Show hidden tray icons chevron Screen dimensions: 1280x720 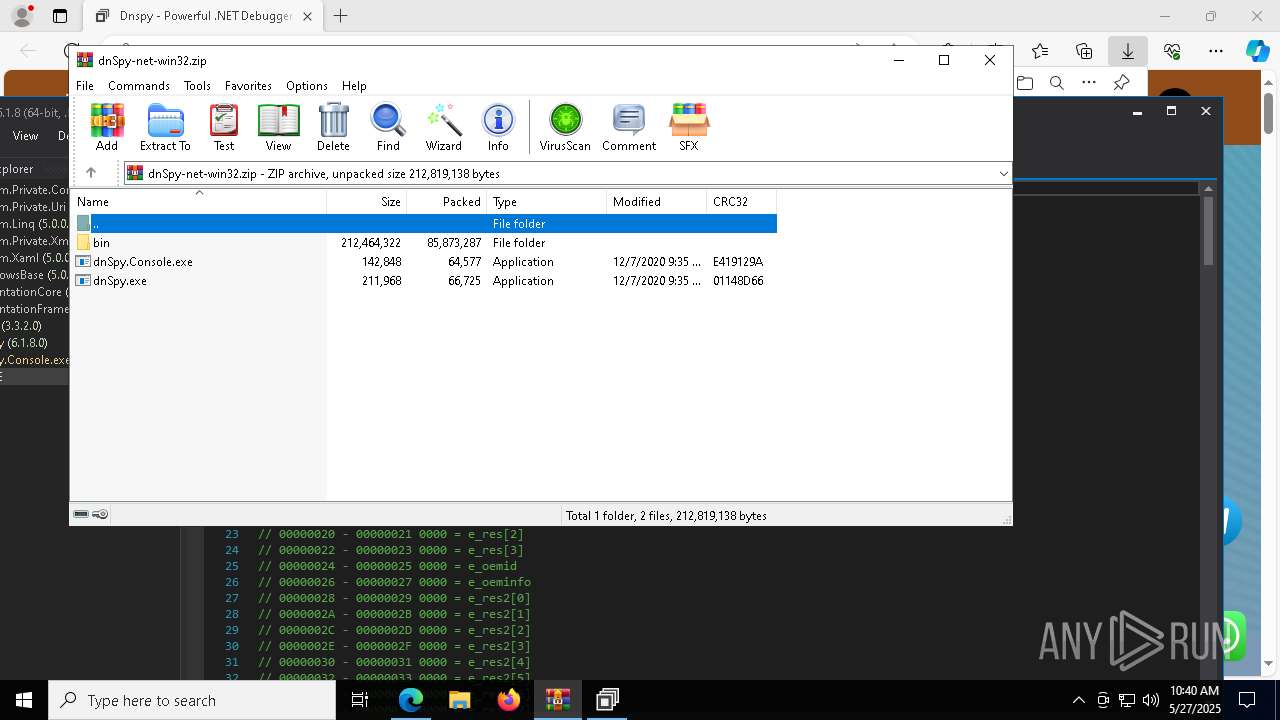[1078, 700]
